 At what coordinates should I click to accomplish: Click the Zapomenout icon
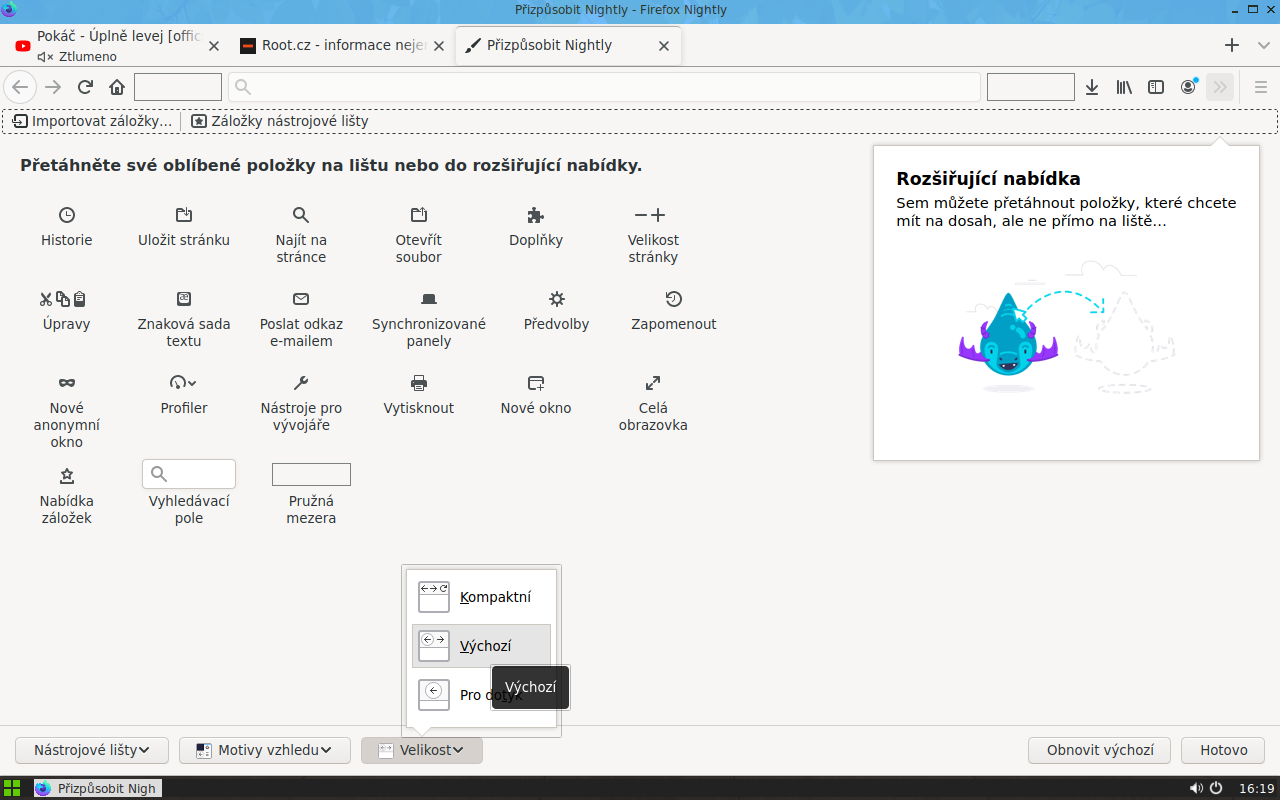pyautogui.click(x=674, y=299)
